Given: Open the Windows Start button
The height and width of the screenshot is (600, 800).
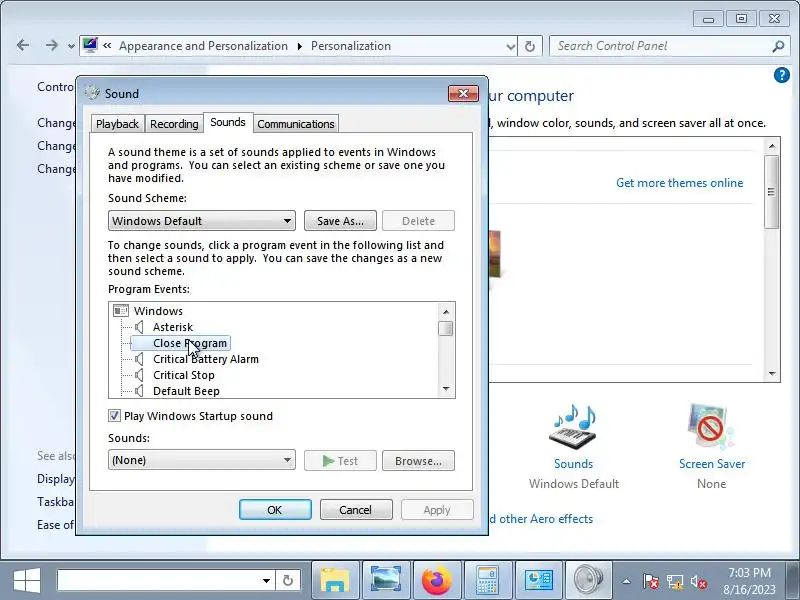Looking at the screenshot, I should coord(27,581).
